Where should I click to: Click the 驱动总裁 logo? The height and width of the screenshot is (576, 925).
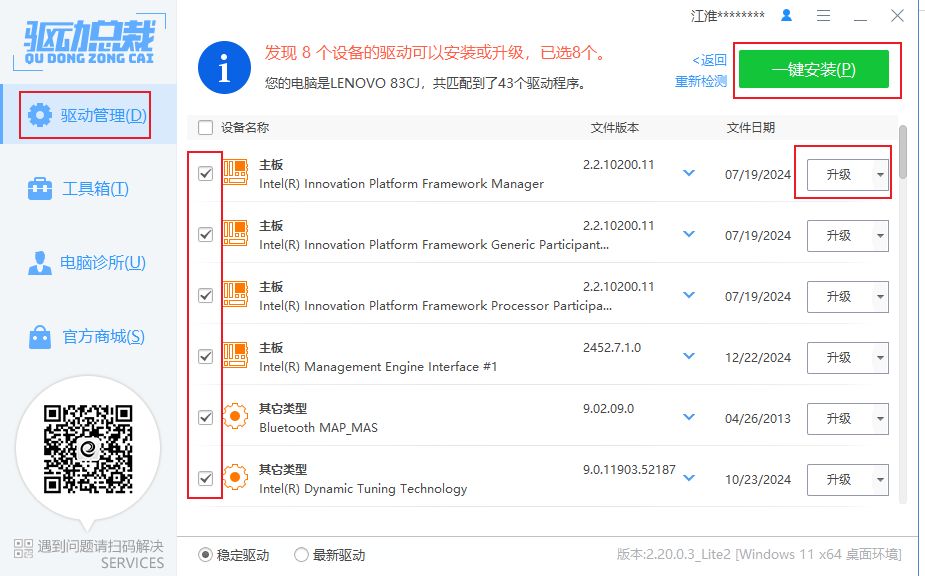[x=88, y=40]
